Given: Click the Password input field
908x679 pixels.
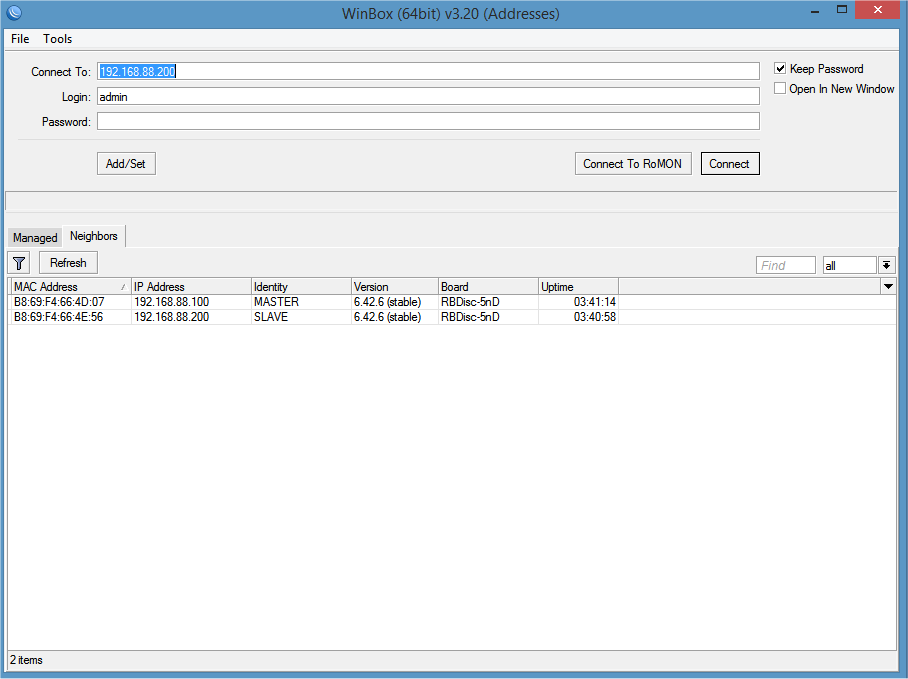Looking at the screenshot, I should click(x=428, y=122).
